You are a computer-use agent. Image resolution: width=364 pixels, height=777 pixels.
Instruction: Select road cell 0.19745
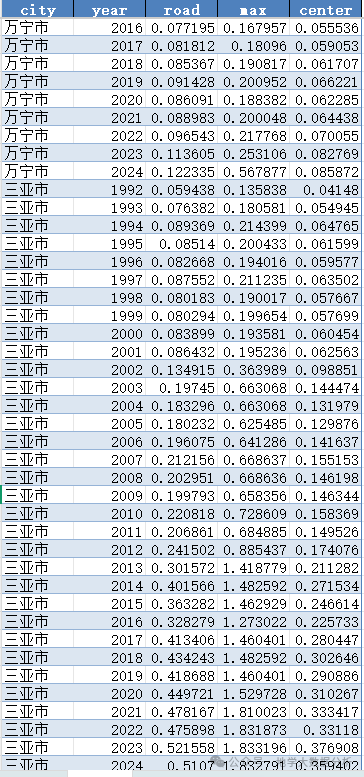click(x=181, y=388)
